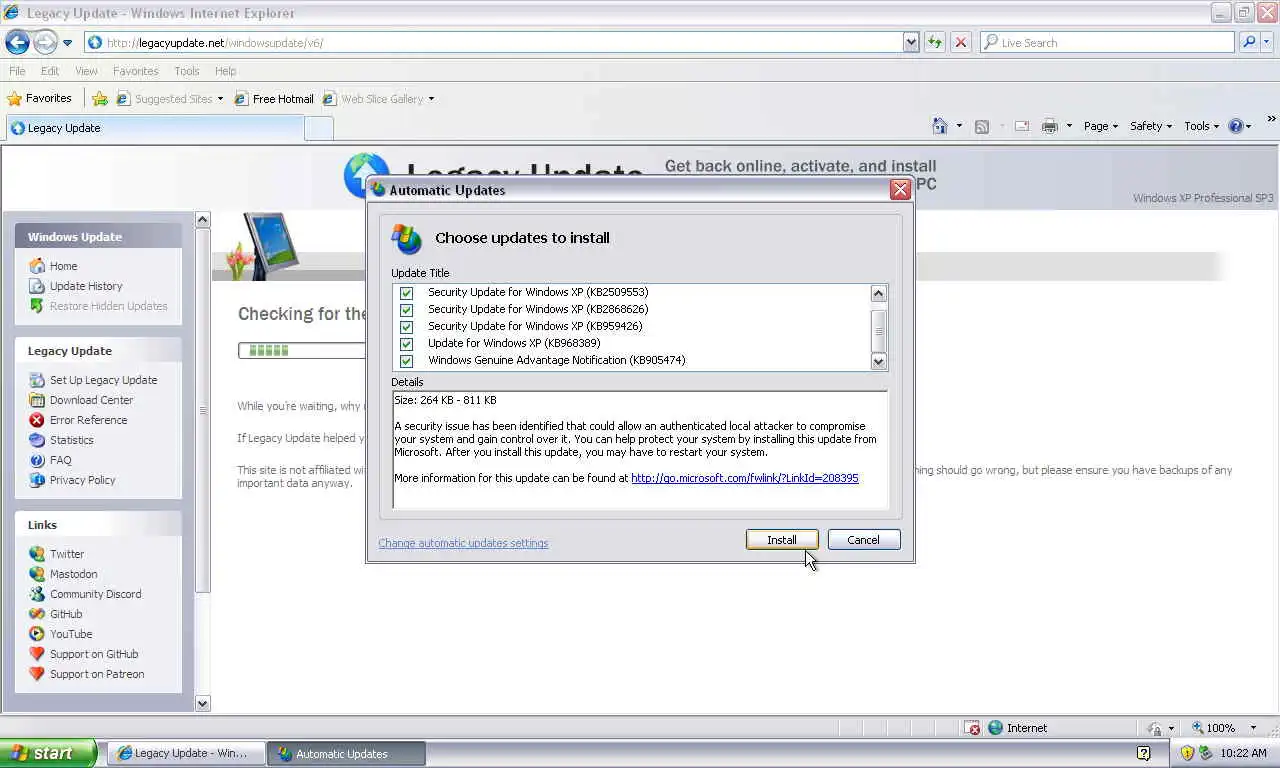
Task: Click the Stop loading icon
Action: (961, 42)
